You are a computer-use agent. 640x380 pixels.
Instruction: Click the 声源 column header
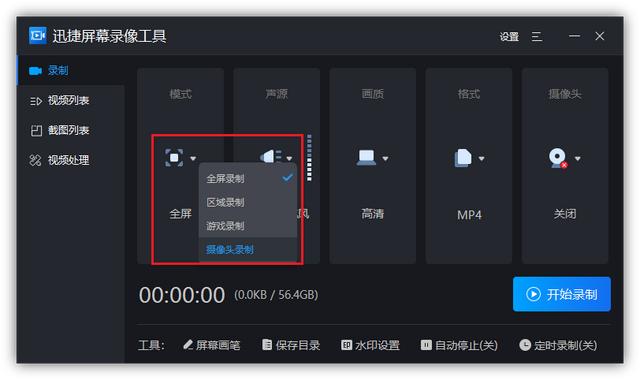click(277, 94)
